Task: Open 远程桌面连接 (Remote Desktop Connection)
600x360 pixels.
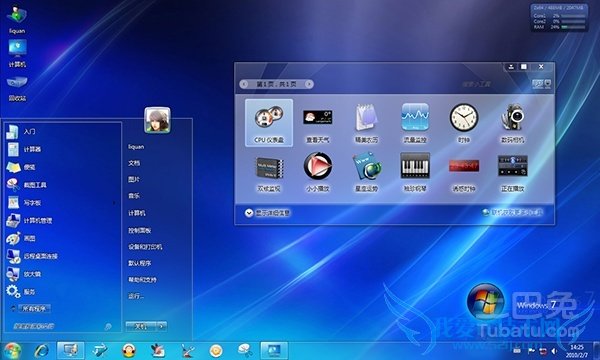Action: (61, 256)
